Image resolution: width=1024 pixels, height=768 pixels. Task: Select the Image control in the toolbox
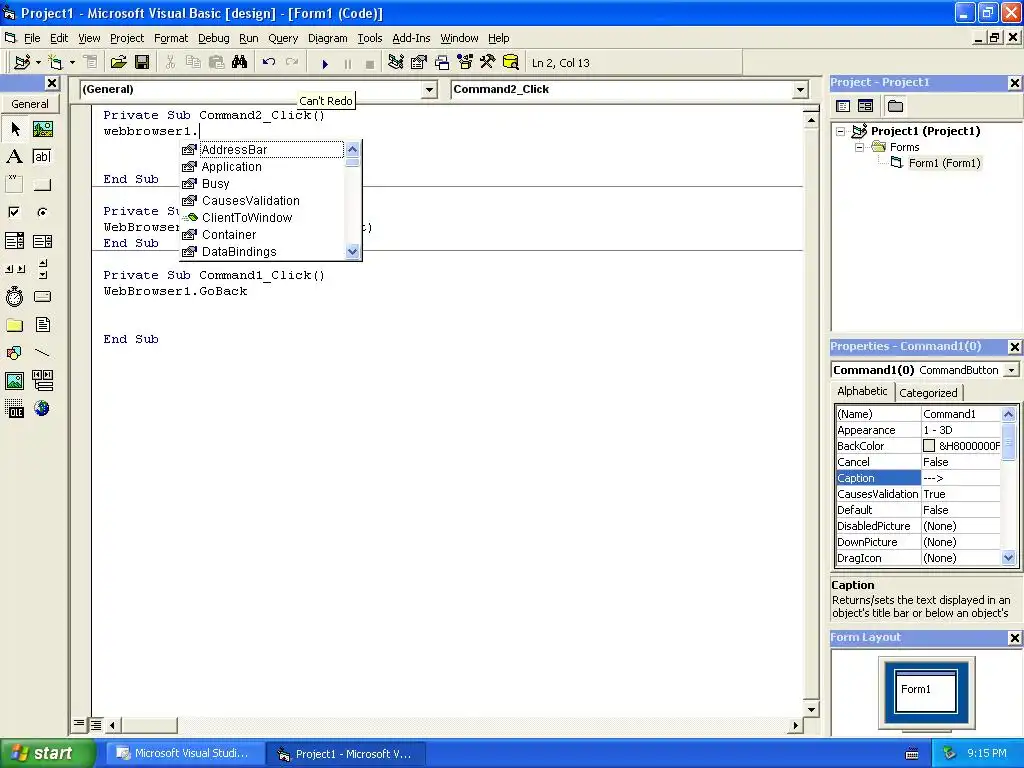15,380
